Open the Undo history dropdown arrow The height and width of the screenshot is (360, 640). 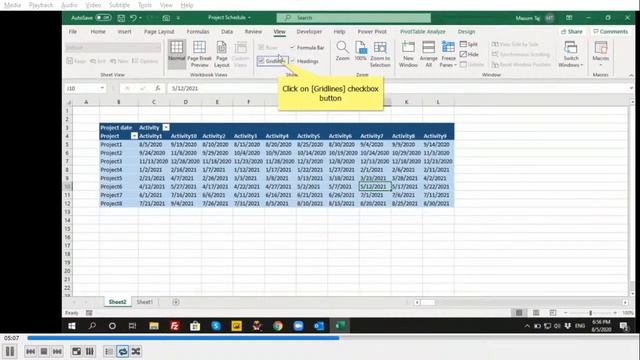(x=140, y=18)
